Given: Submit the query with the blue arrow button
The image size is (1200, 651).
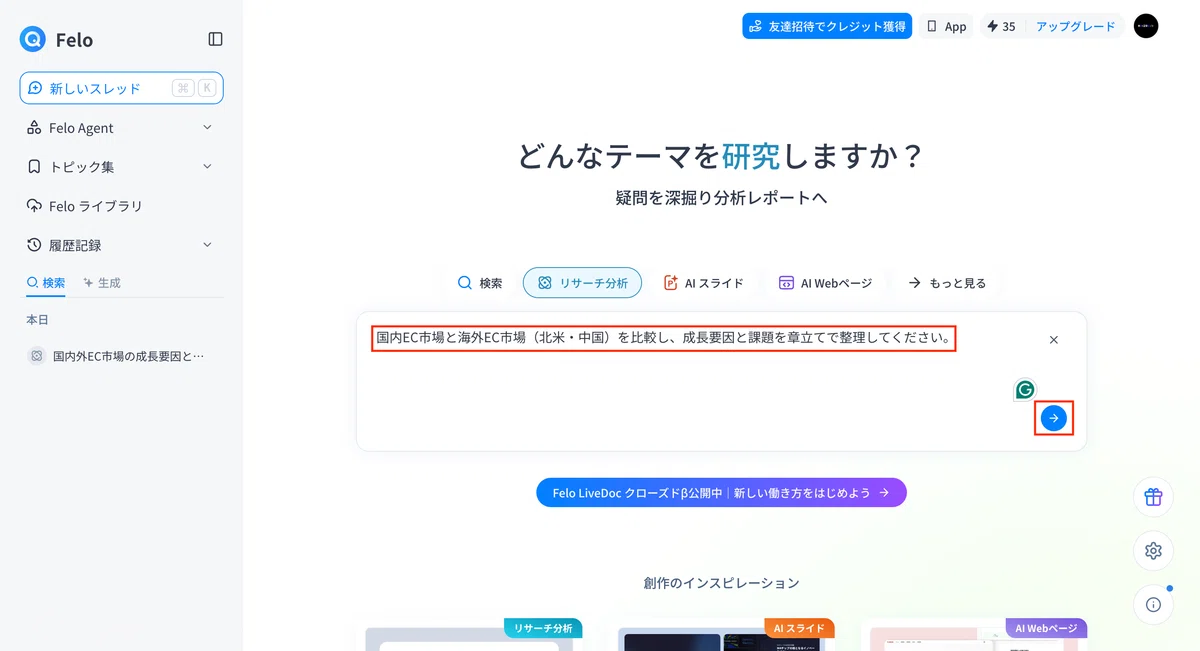Looking at the screenshot, I should [1053, 418].
